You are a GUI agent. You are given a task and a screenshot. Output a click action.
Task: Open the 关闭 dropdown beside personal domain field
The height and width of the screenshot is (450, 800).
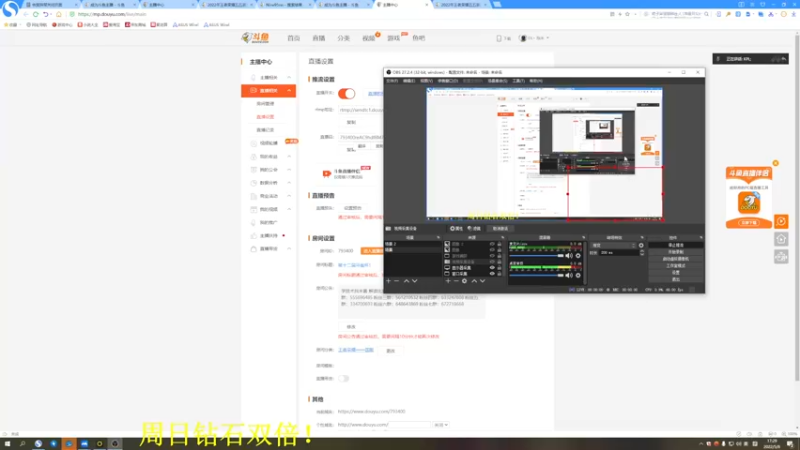click(441, 424)
